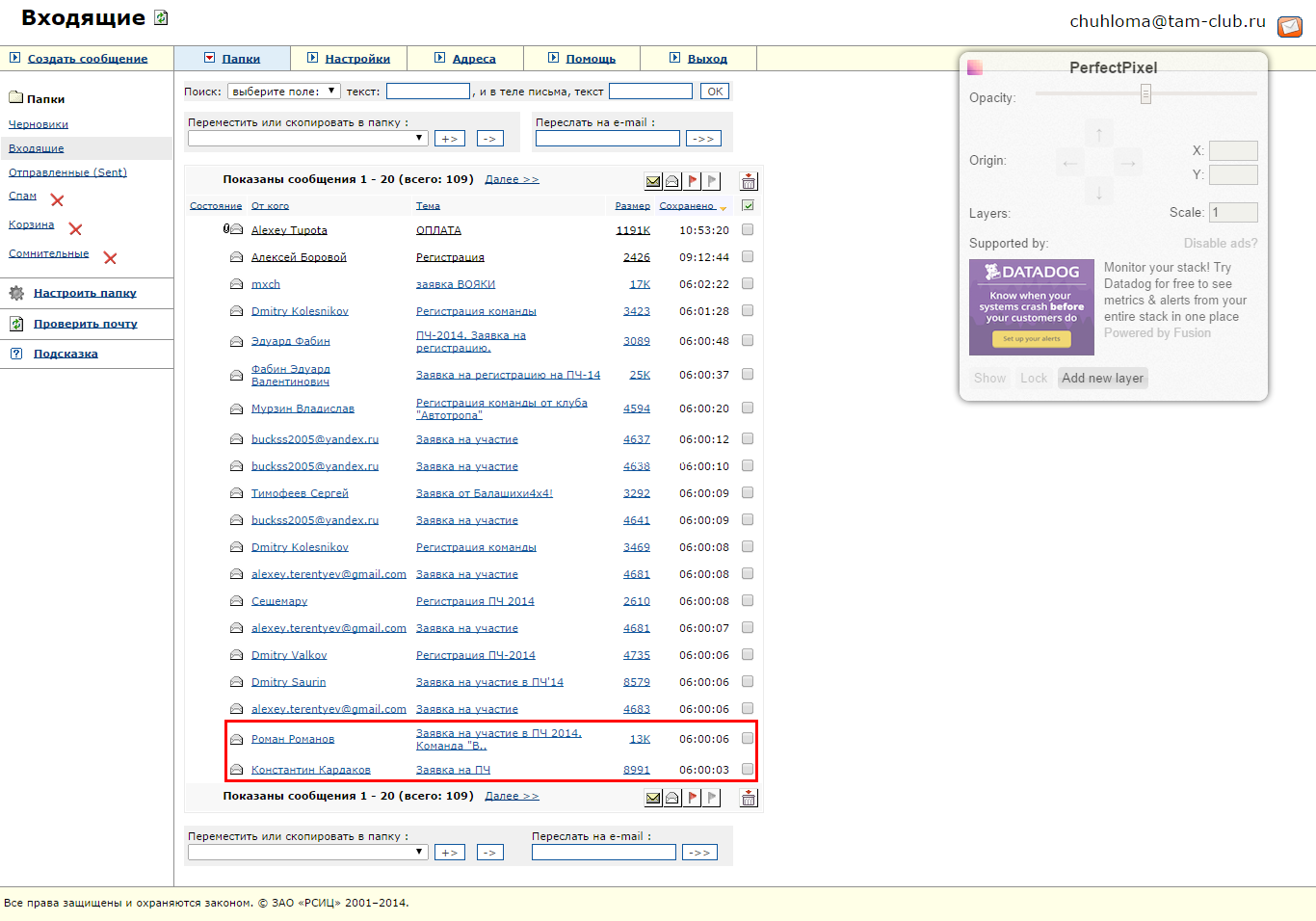The height and width of the screenshot is (921, 1316).
Task: Click the red X next to Корзина
Action: (75, 229)
